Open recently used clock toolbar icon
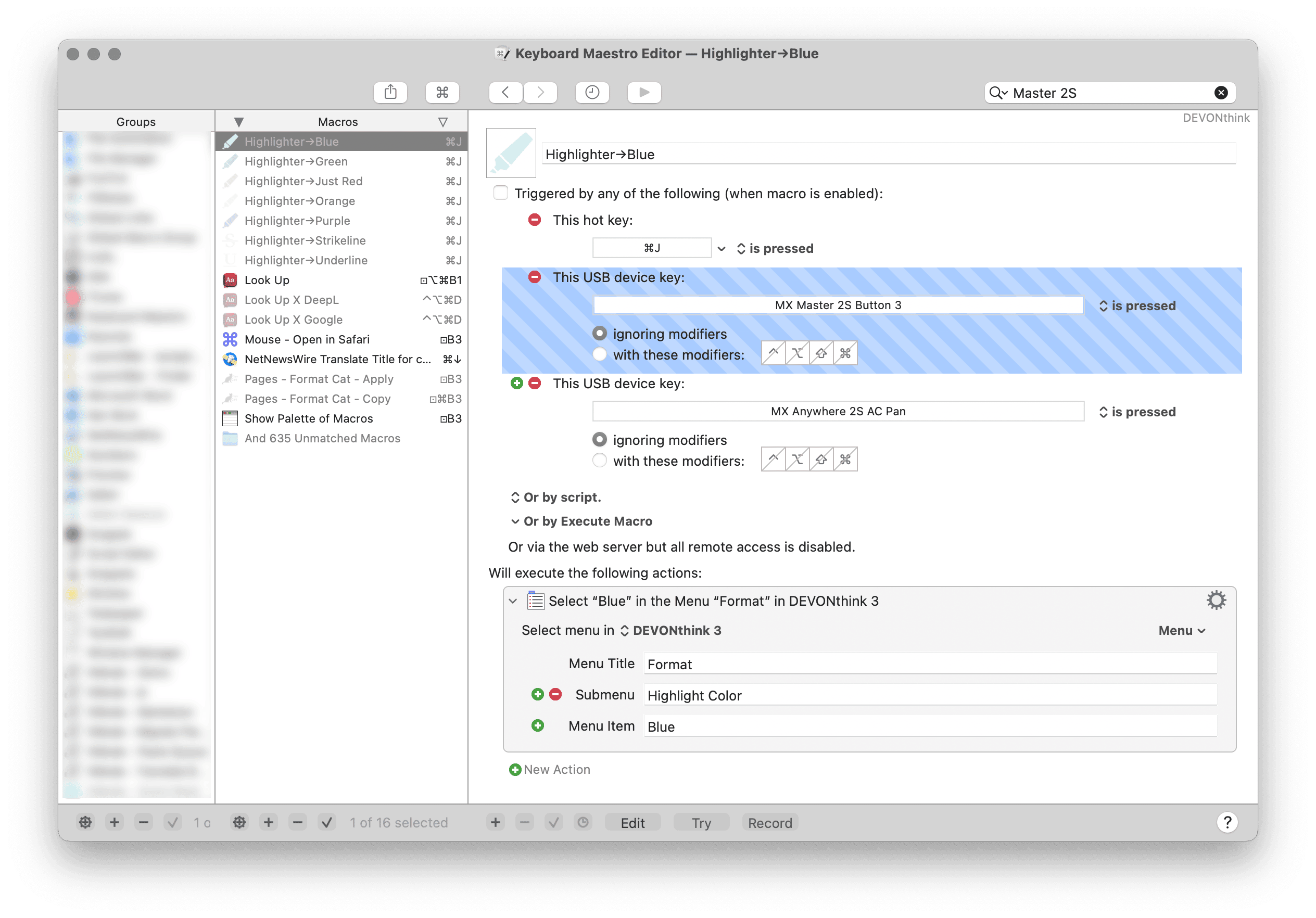1316x918 pixels. (x=592, y=92)
